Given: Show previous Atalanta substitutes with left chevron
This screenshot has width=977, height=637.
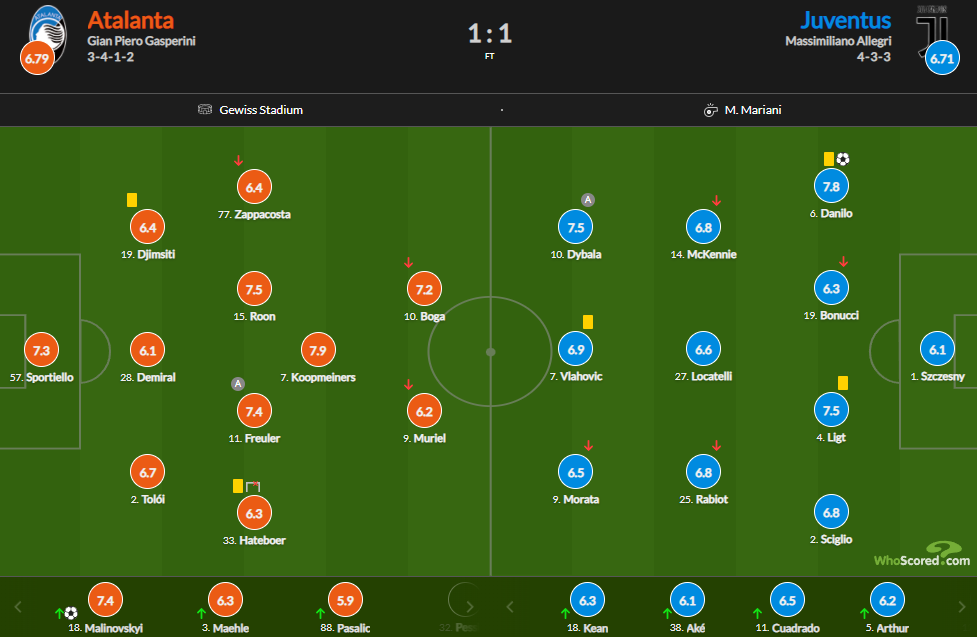Looking at the screenshot, I should click(x=18, y=606).
